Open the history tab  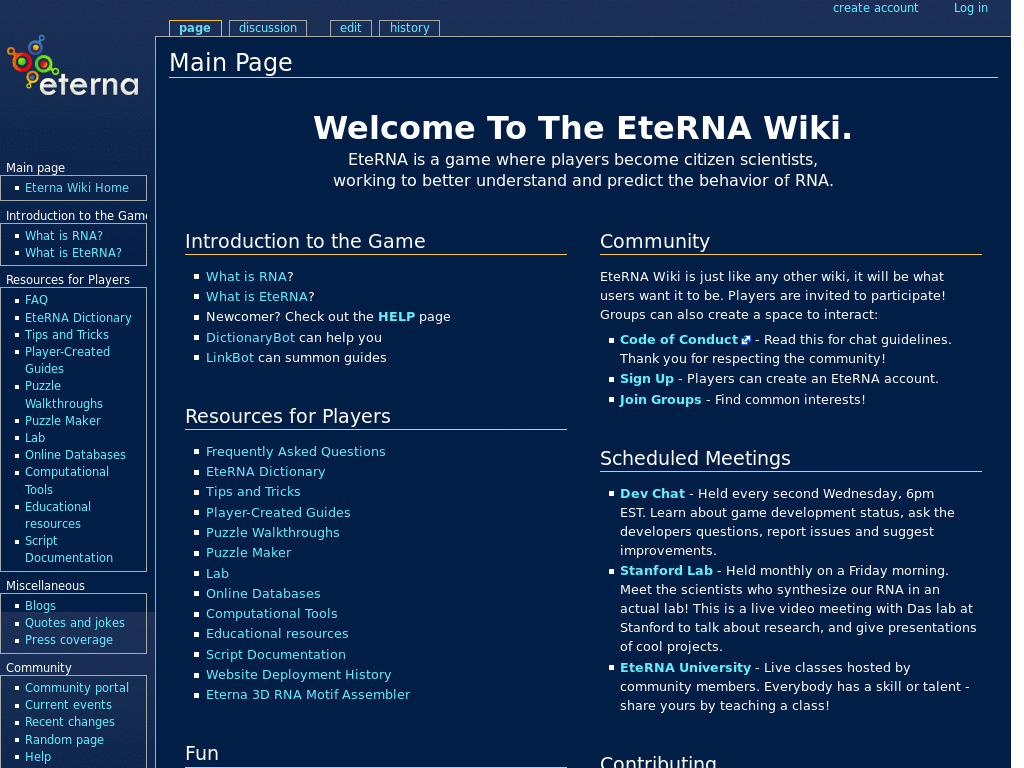point(408,28)
